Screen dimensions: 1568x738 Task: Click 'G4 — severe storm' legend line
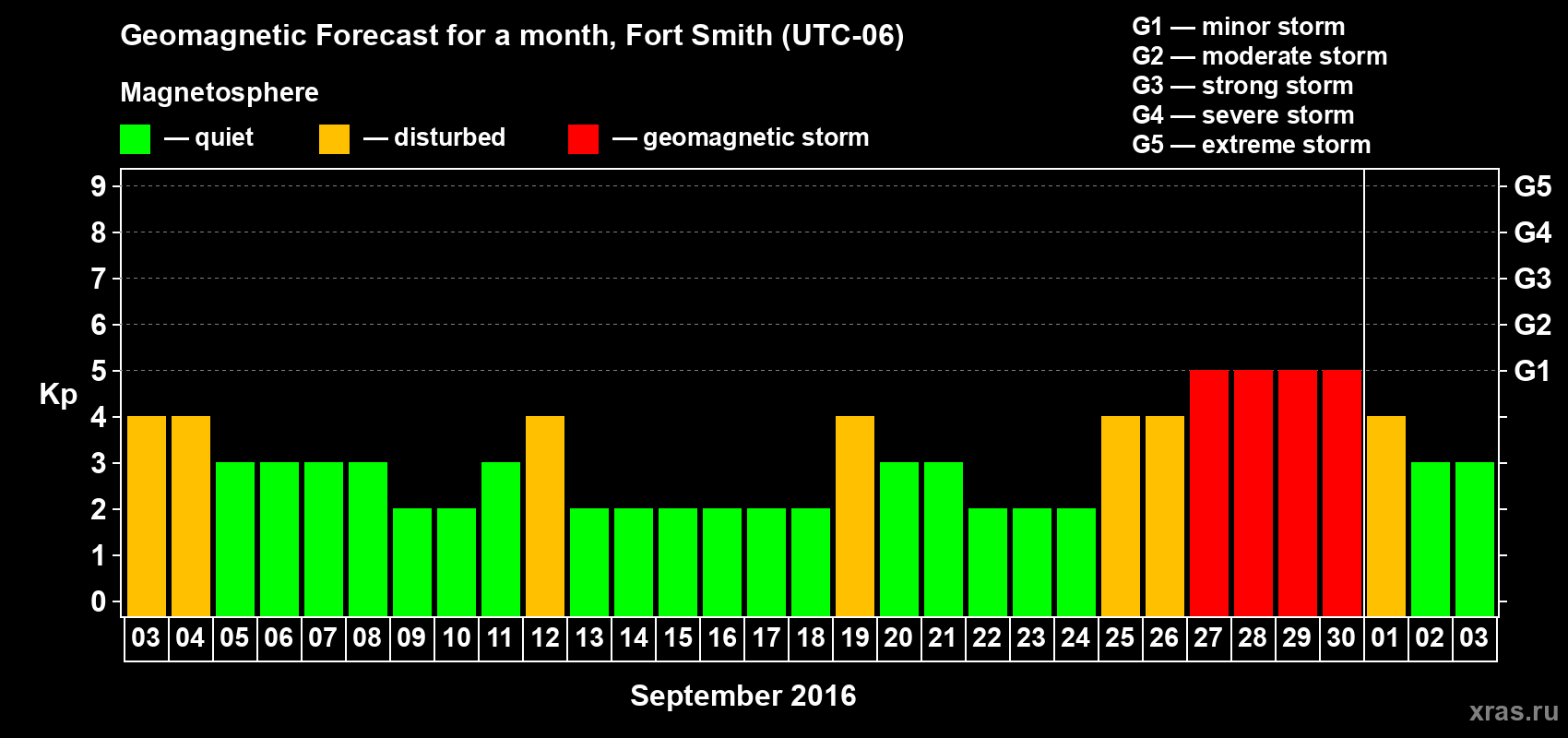pyautogui.click(x=1242, y=115)
